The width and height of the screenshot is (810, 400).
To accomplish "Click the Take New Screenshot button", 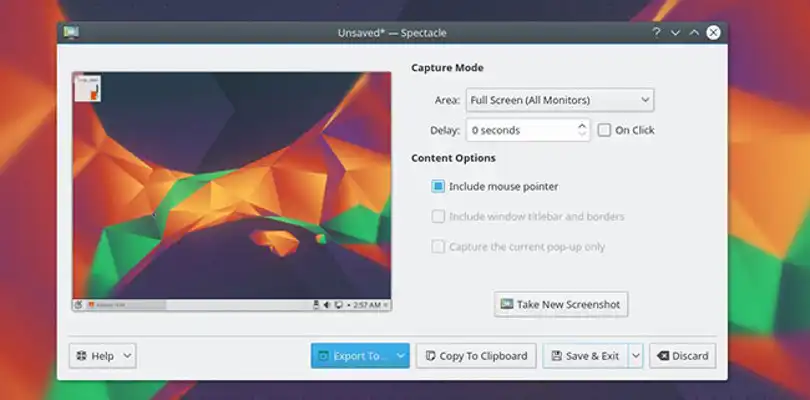I will point(561,304).
